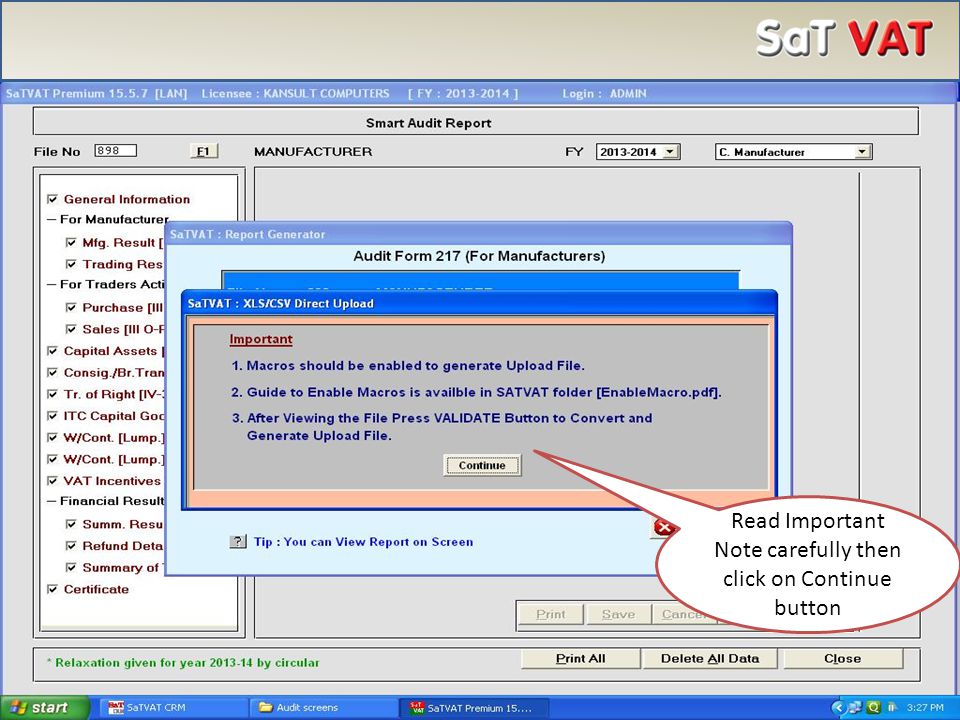The height and width of the screenshot is (720, 960).
Task: Click the File No input field
Action: click(115, 151)
